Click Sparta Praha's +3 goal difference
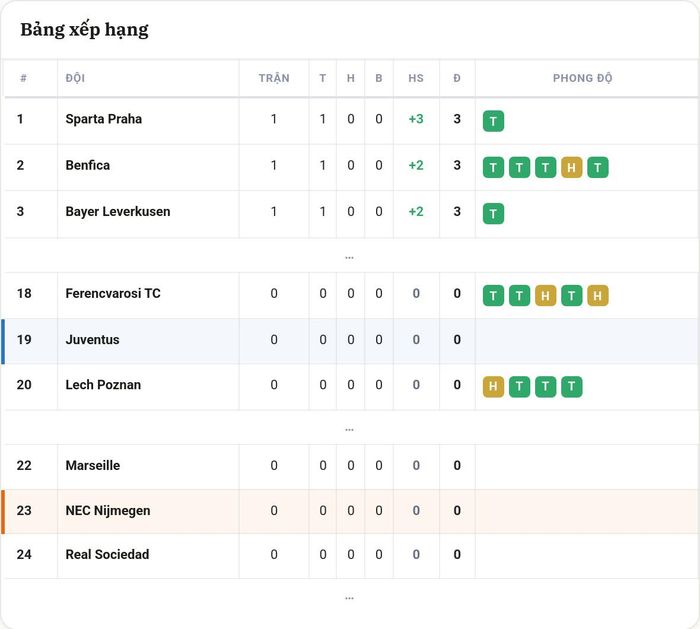The width and height of the screenshot is (700, 629). 416,119
